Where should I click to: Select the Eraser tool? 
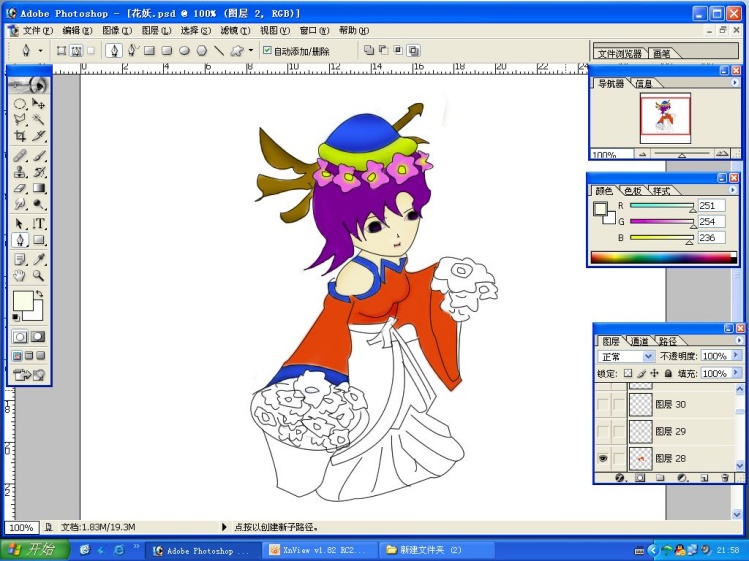(20, 188)
